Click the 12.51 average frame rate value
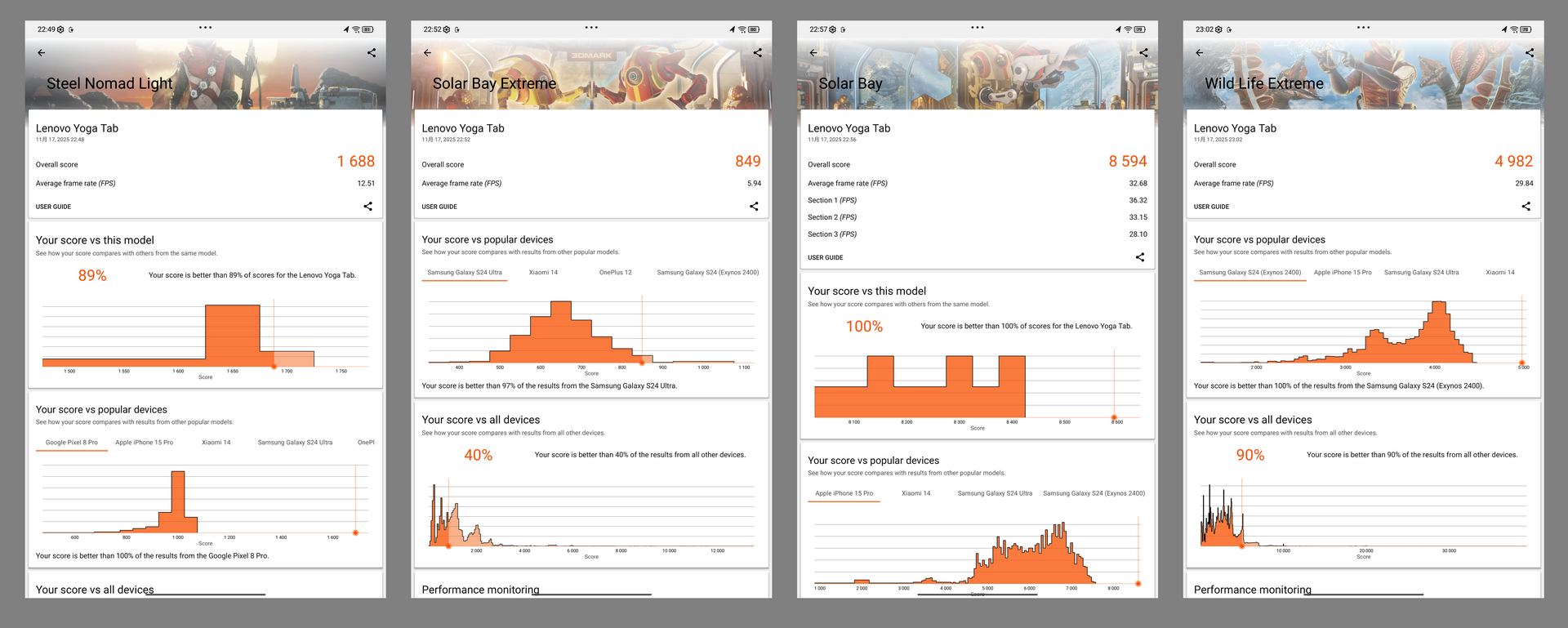Screen dimensions: 1568x628 [366, 184]
